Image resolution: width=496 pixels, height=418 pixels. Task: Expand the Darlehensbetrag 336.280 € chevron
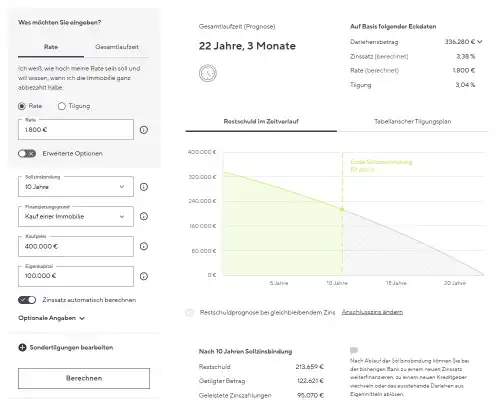pos(480,42)
